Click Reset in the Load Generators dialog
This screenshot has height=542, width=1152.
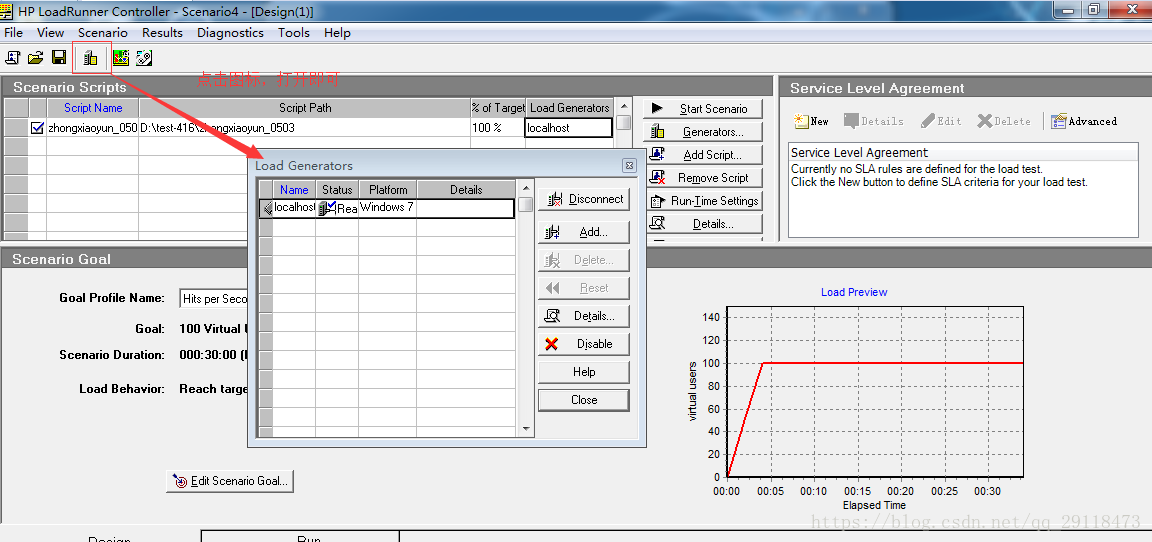point(584,288)
